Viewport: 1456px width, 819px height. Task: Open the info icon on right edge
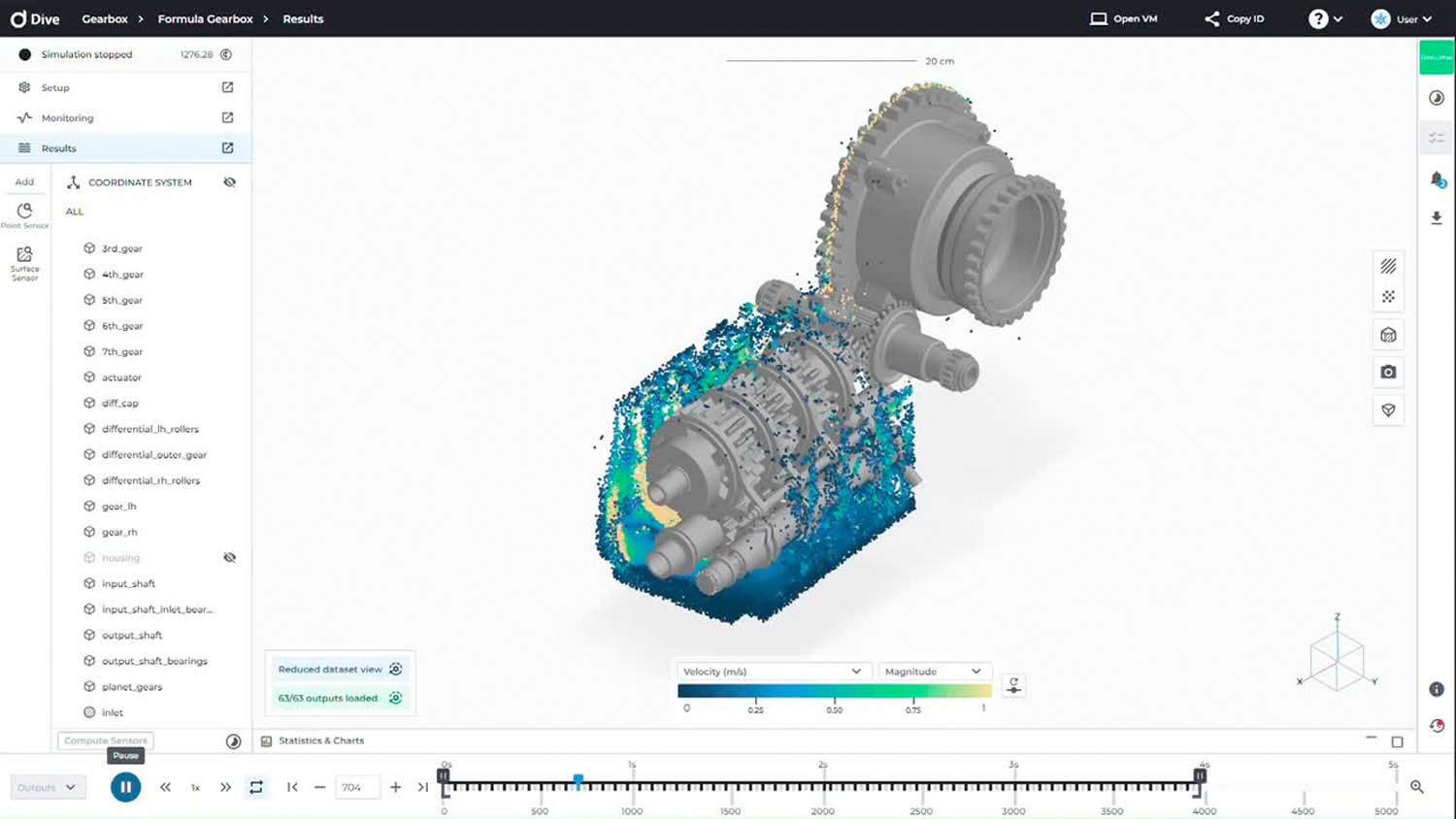[1437, 689]
